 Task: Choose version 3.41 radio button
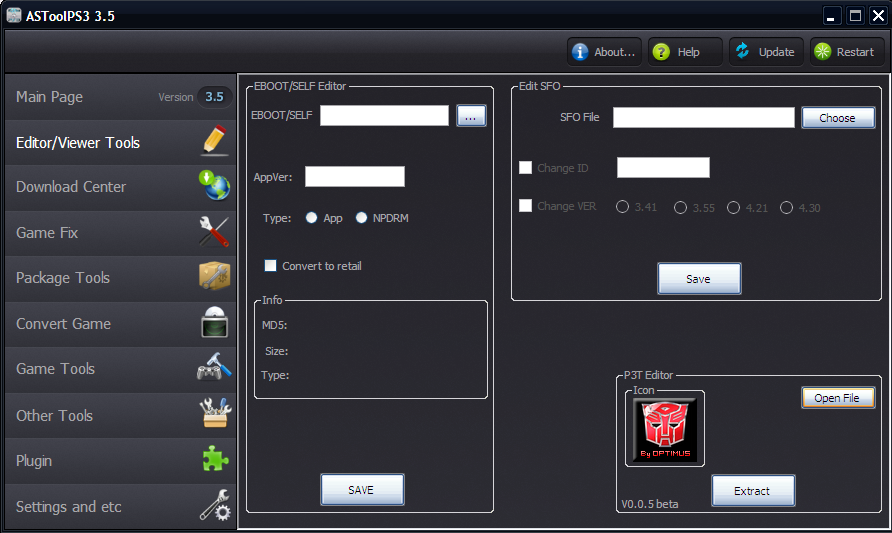pos(622,207)
